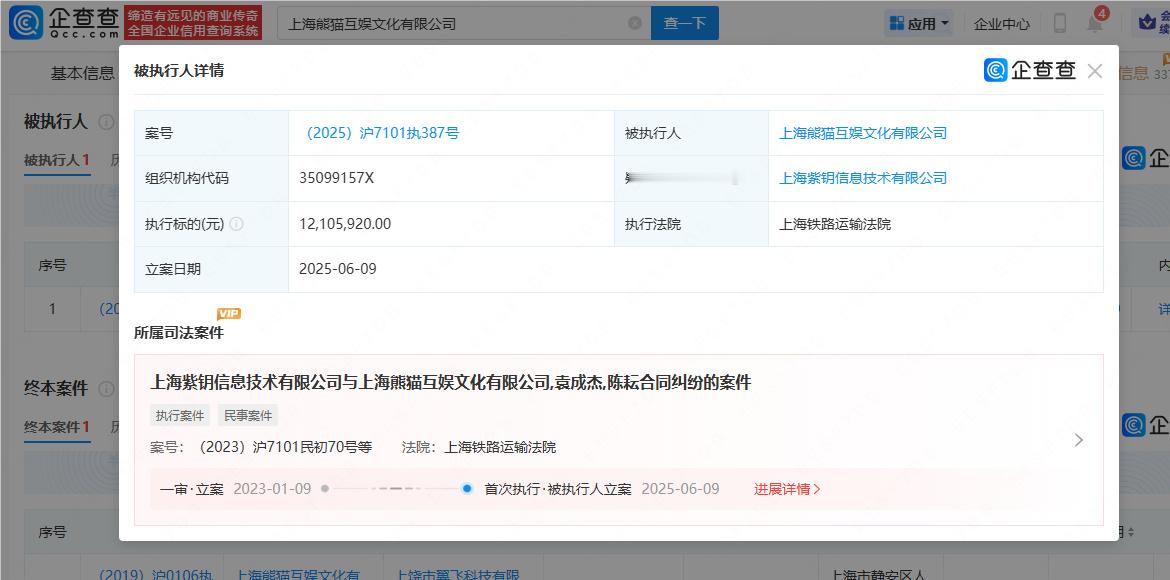Click the VIP badge above 所属司法案件

tap(229, 314)
